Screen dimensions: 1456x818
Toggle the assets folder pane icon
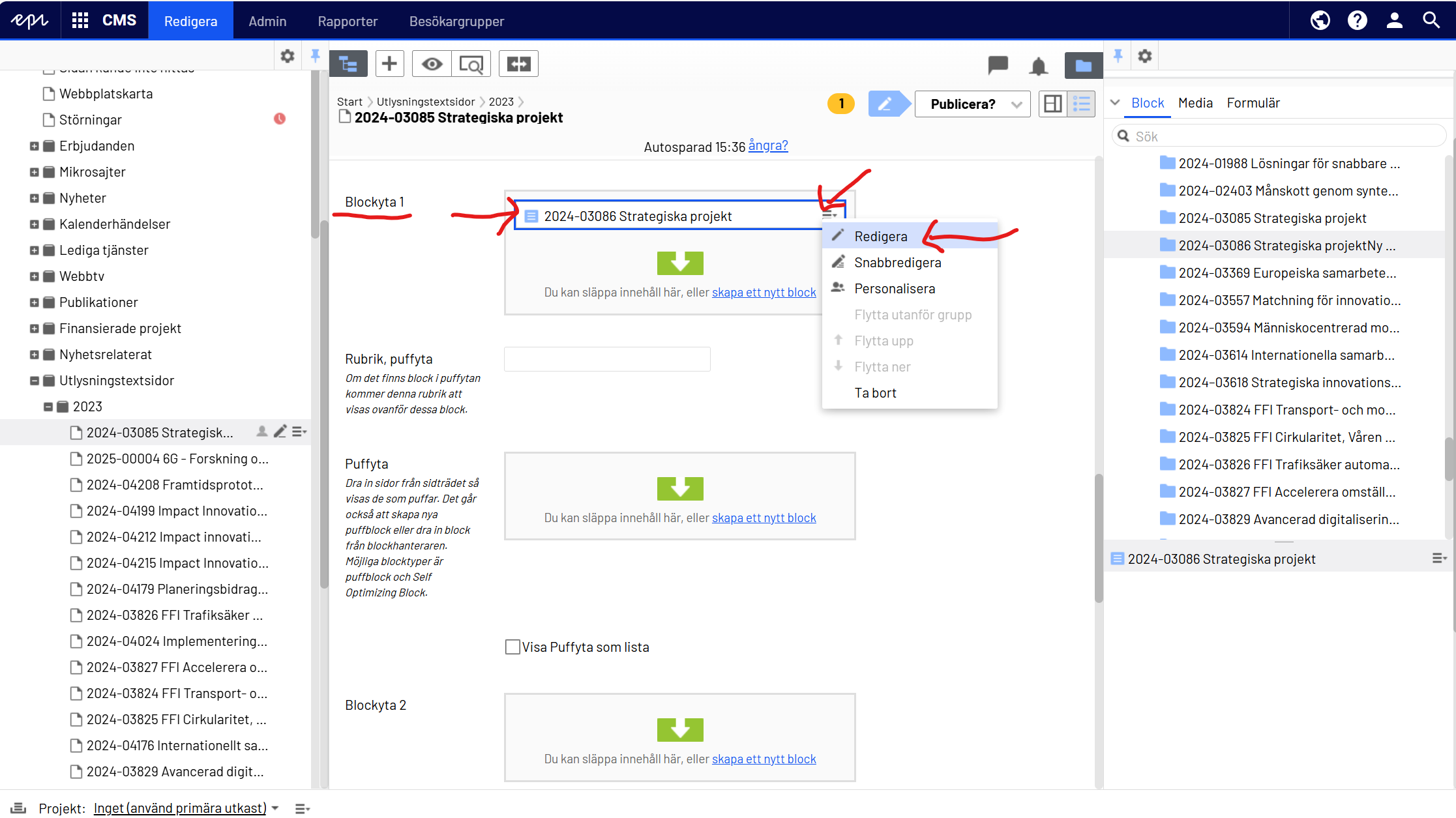1083,65
